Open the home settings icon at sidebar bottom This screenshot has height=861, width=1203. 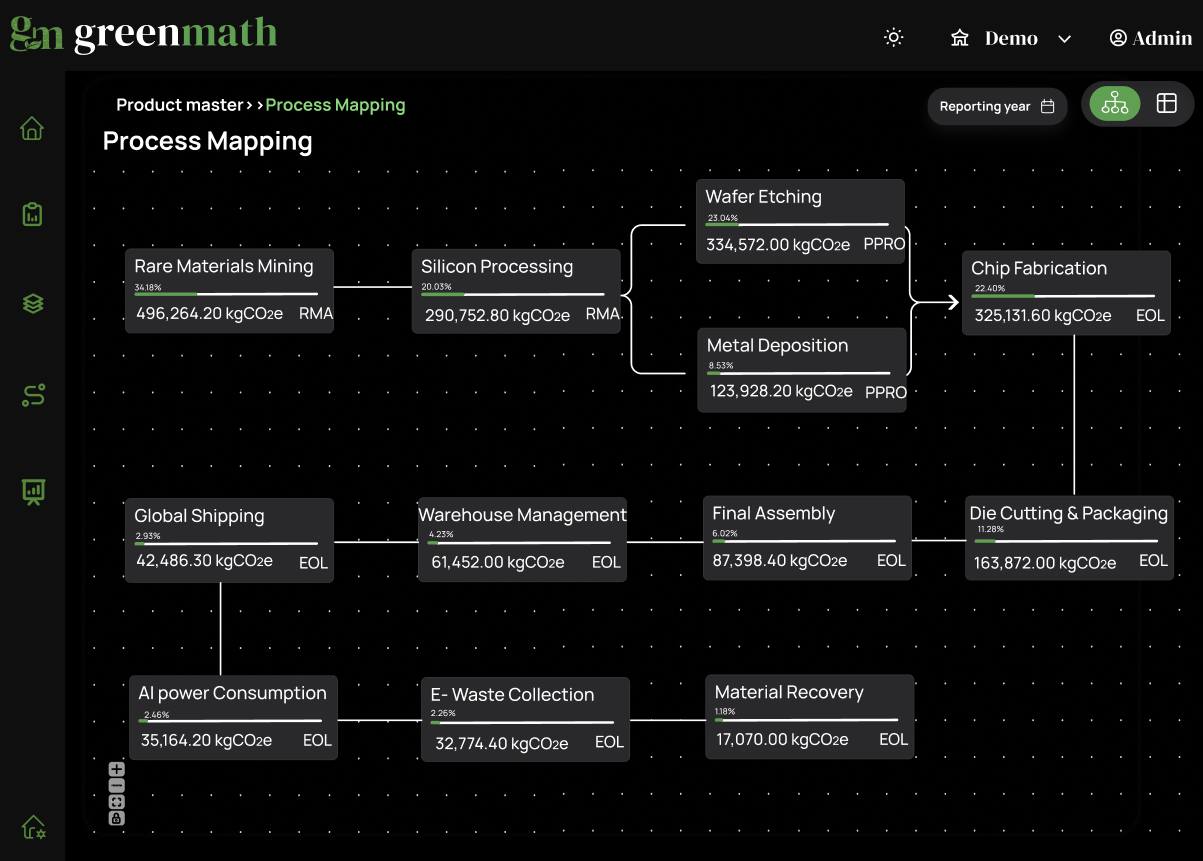pyautogui.click(x=33, y=828)
